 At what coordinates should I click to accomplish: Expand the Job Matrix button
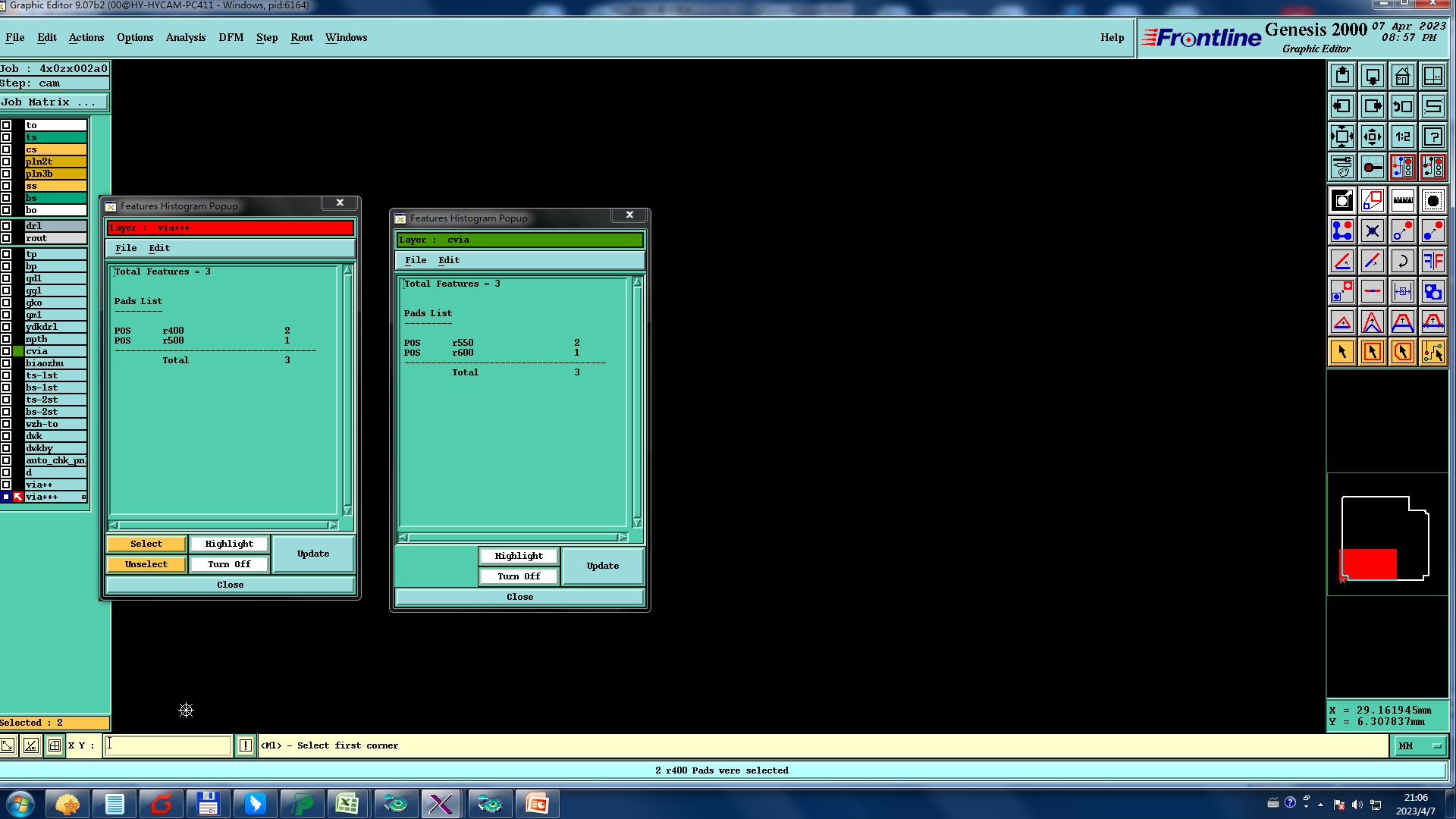pyautogui.click(x=54, y=102)
